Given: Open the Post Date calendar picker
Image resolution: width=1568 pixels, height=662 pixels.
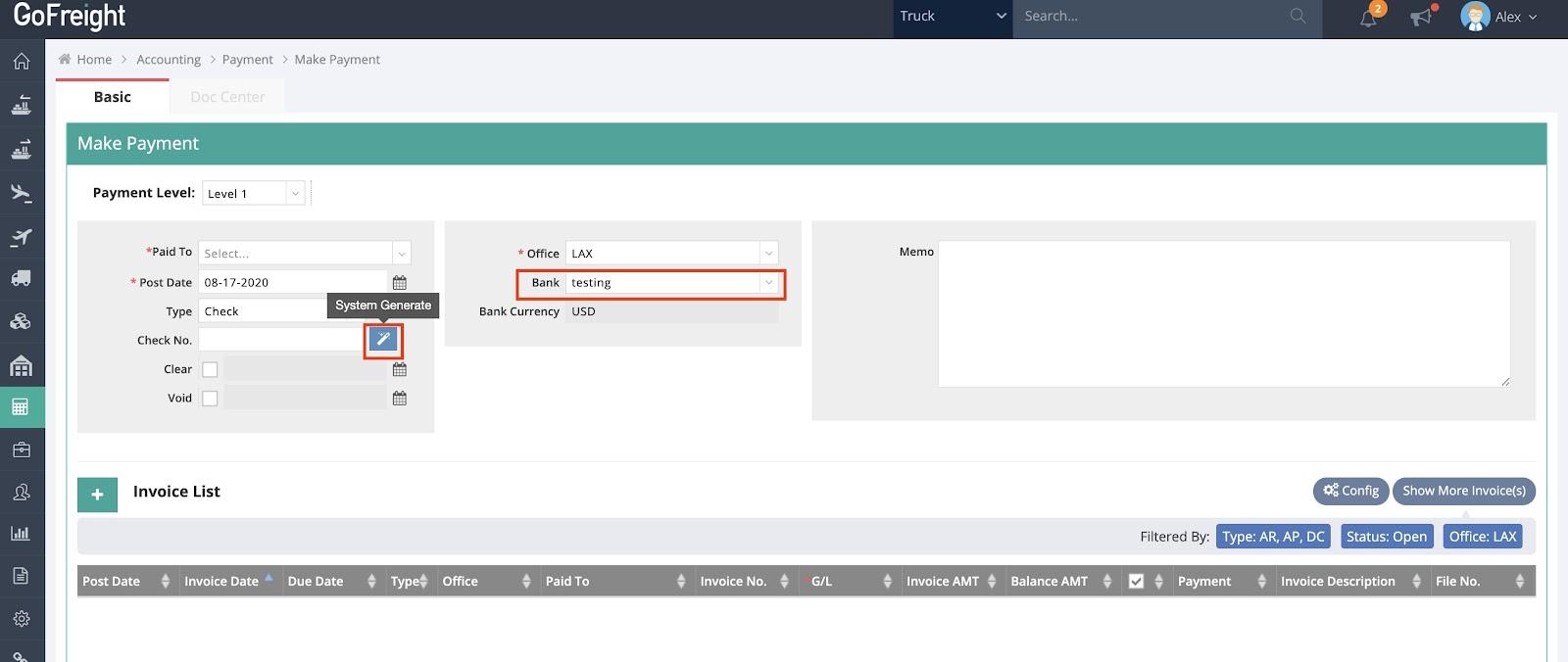Looking at the screenshot, I should tap(399, 283).
